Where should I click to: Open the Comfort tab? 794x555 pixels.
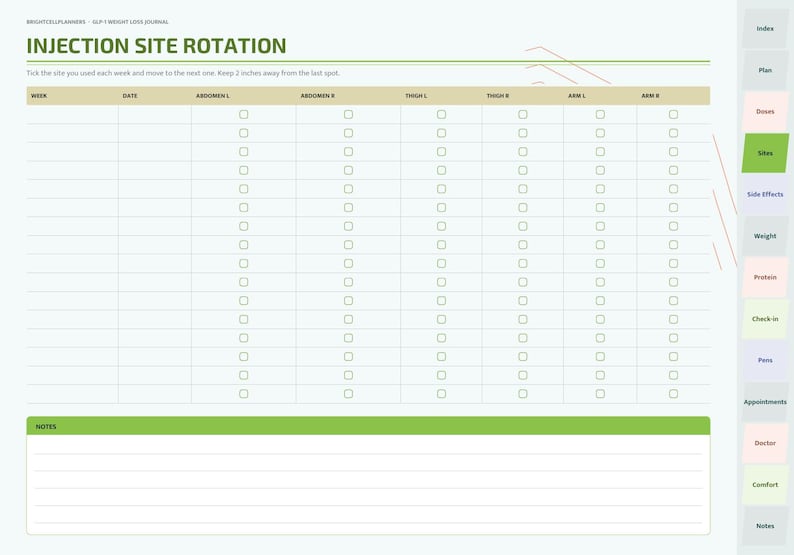pos(765,485)
